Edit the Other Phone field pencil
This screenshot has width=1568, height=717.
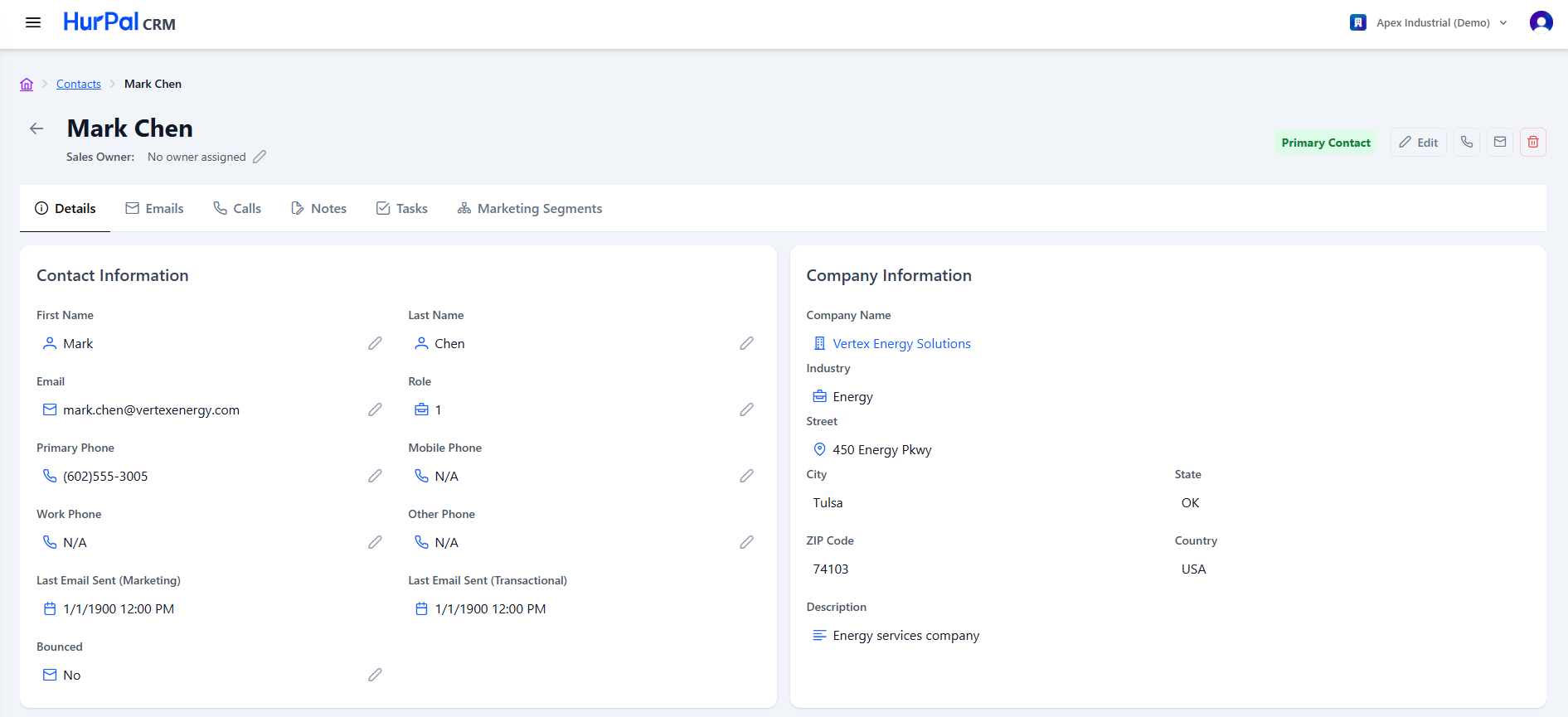point(746,542)
